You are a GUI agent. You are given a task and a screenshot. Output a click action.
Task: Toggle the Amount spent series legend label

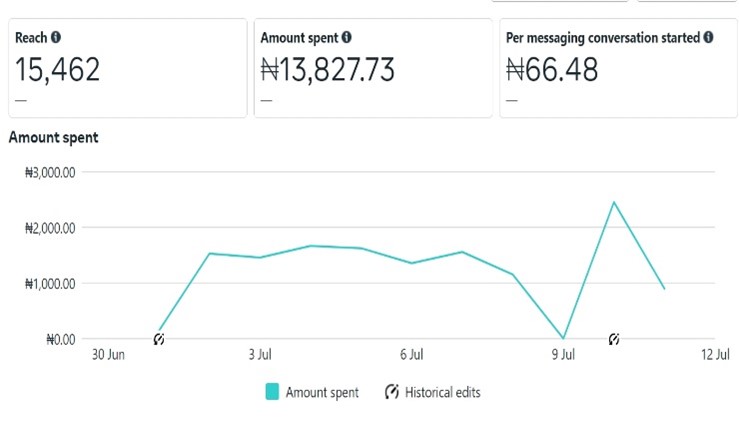coord(321,392)
